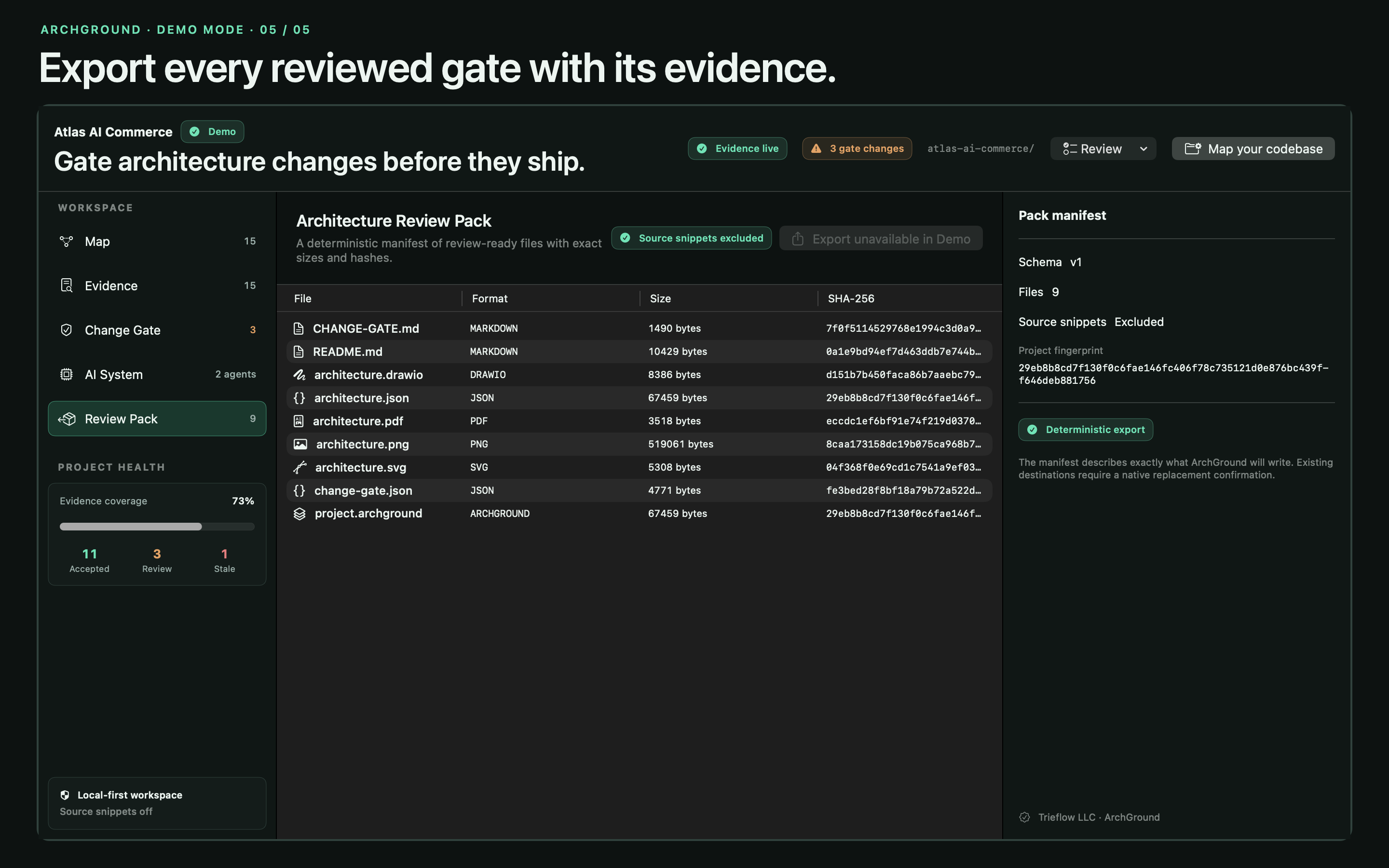Click the Demo badge checkmark icon
Image resolution: width=1389 pixels, height=868 pixels.
pyautogui.click(x=194, y=132)
